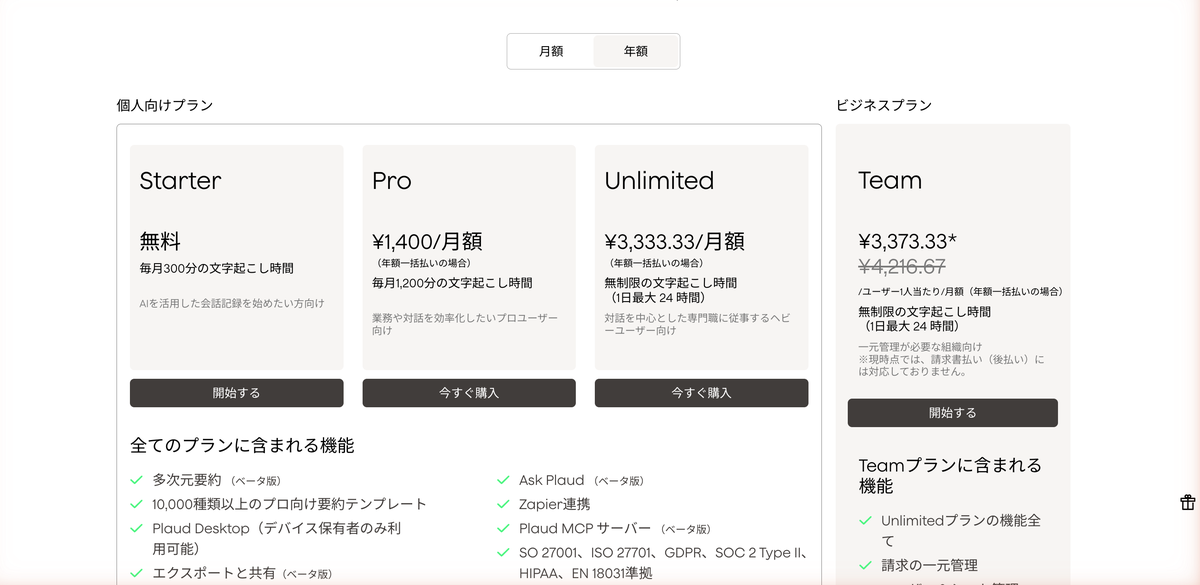Click the checkmark beside Plaud Desktop
This screenshot has width=1200, height=585.
click(136, 528)
